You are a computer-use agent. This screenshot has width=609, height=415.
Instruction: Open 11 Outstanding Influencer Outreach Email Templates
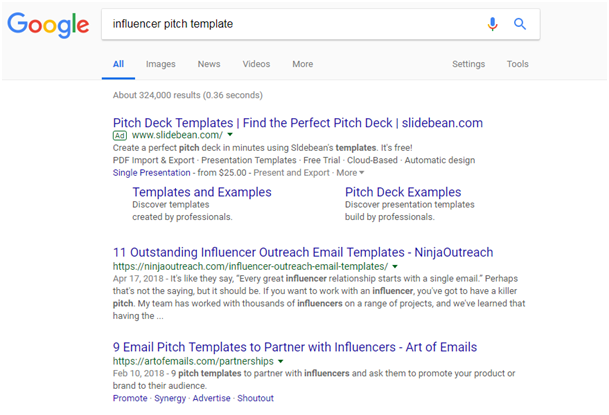(x=303, y=252)
